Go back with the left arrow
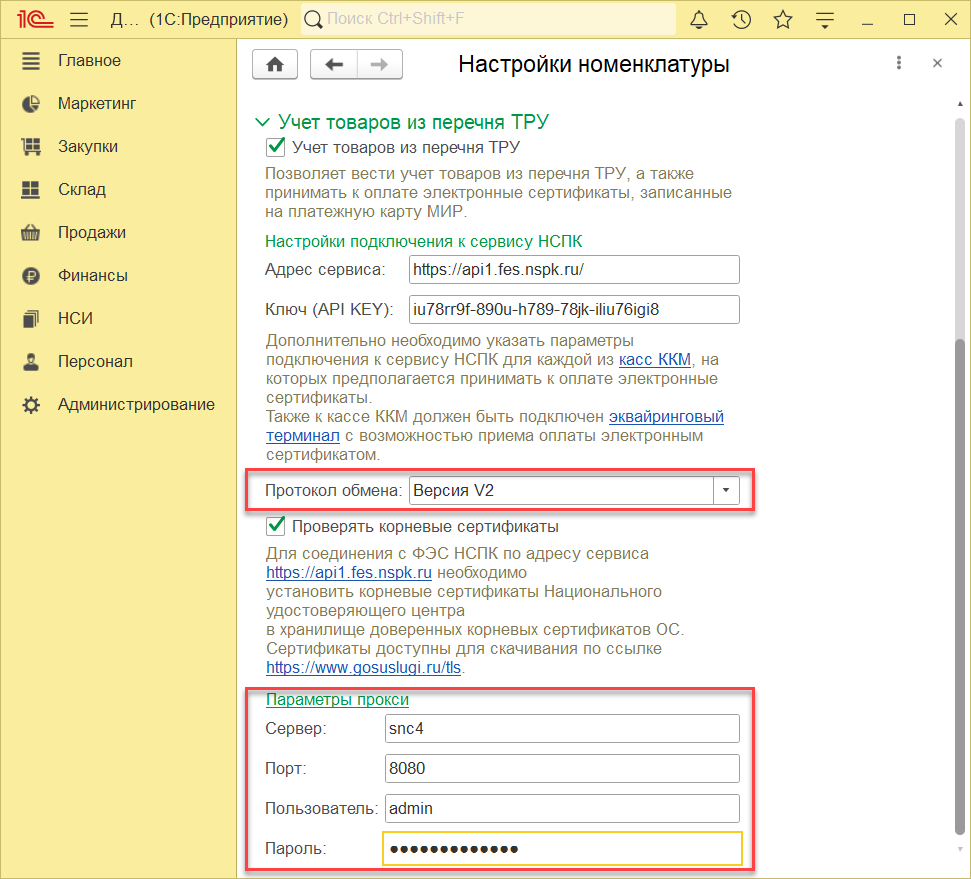The image size is (971, 879). pos(334,64)
